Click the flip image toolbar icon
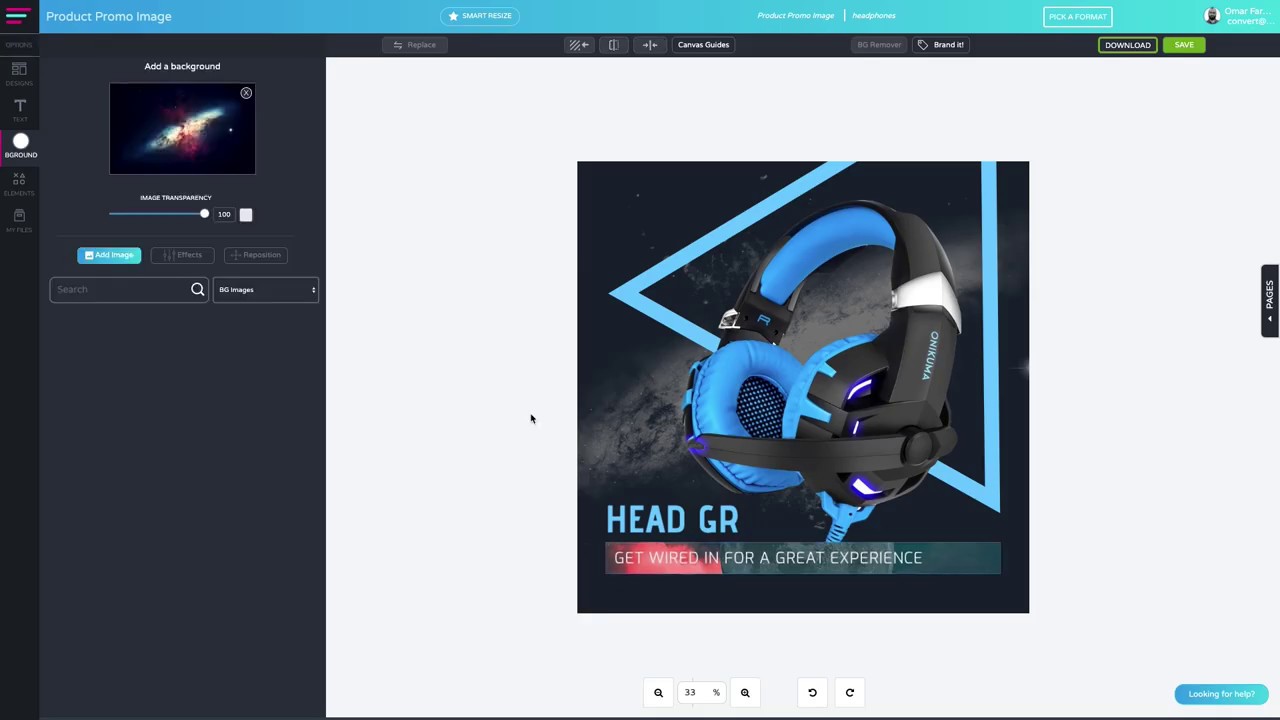Image resolution: width=1280 pixels, height=720 pixels. coord(613,44)
